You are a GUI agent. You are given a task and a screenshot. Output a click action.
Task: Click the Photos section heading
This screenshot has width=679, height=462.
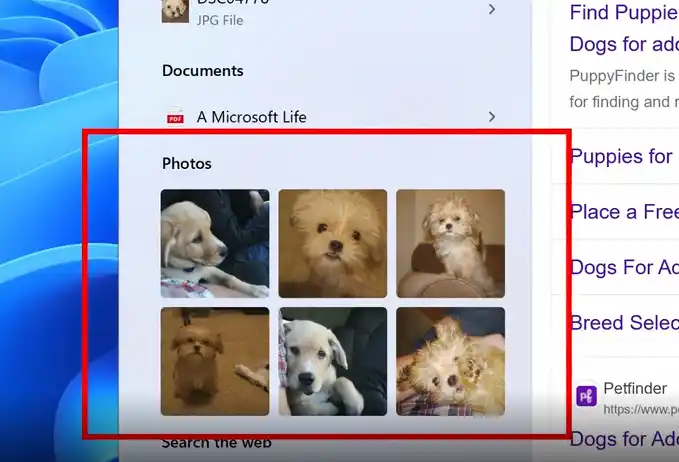point(187,164)
